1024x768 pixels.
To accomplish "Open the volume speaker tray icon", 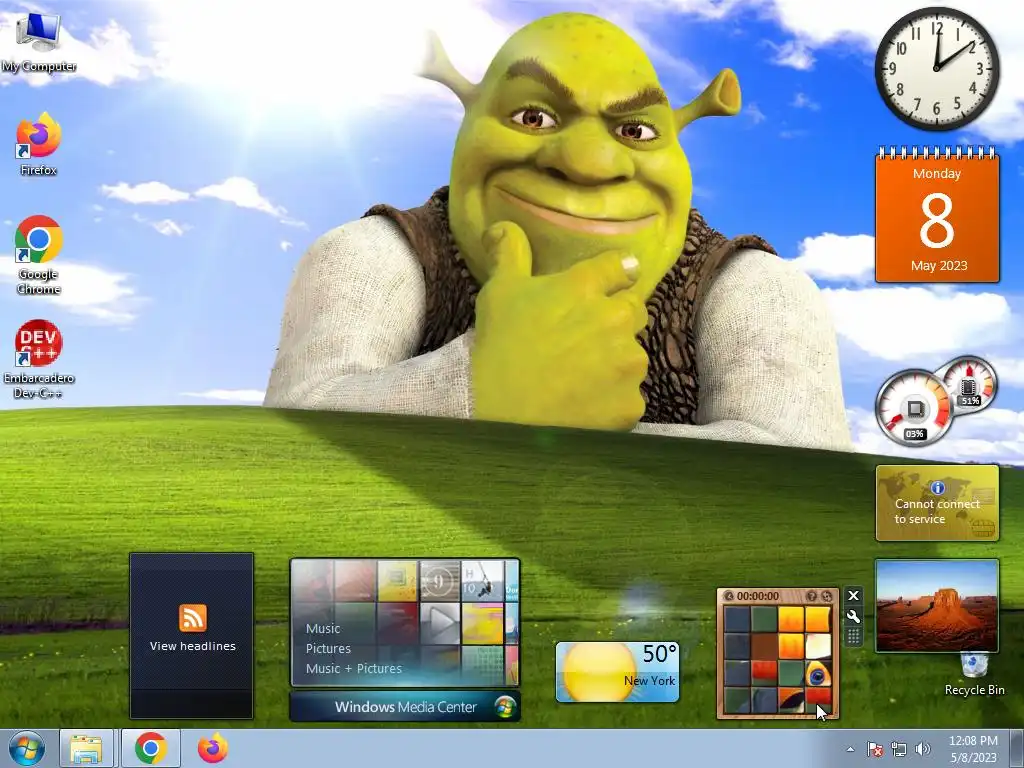I will pyautogui.click(x=923, y=749).
